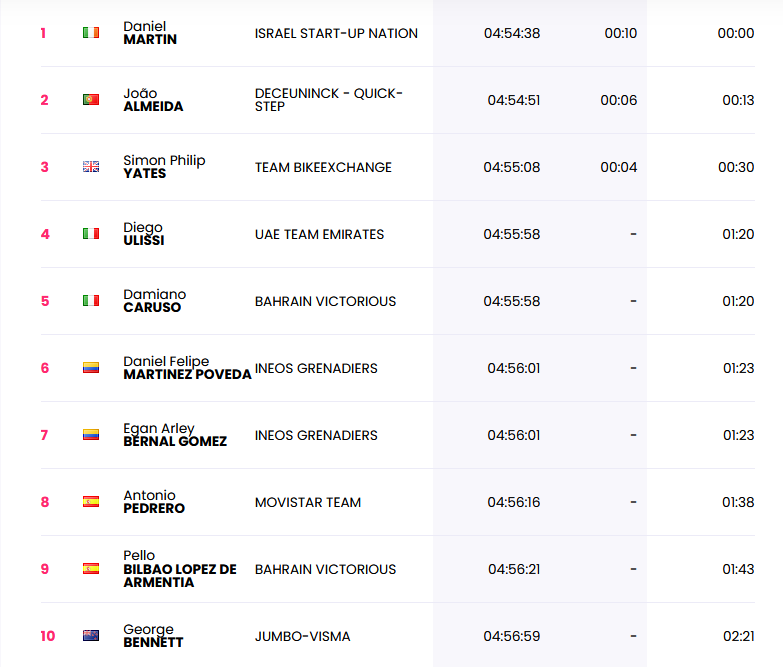
Task: Click the British flag beside Simon Philip Yates
Action: tap(91, 167)
